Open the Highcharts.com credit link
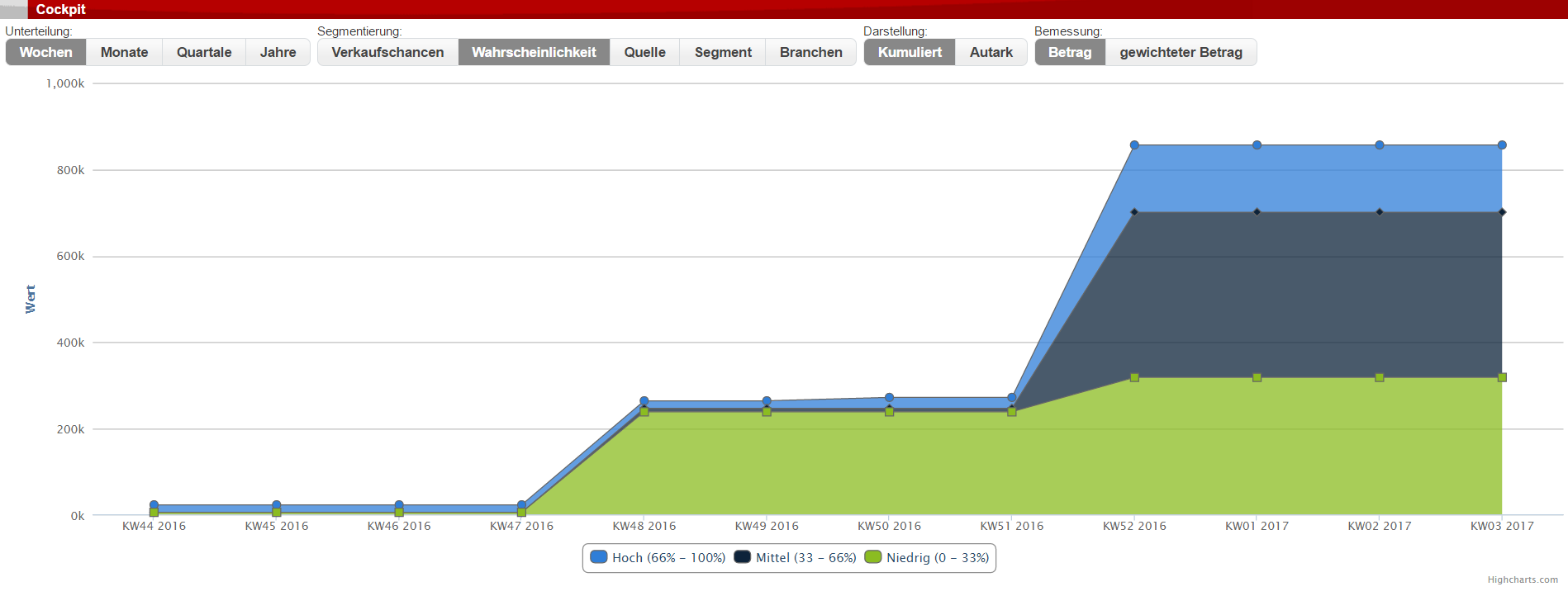 pyautogui.click(x=1523, y=580)
